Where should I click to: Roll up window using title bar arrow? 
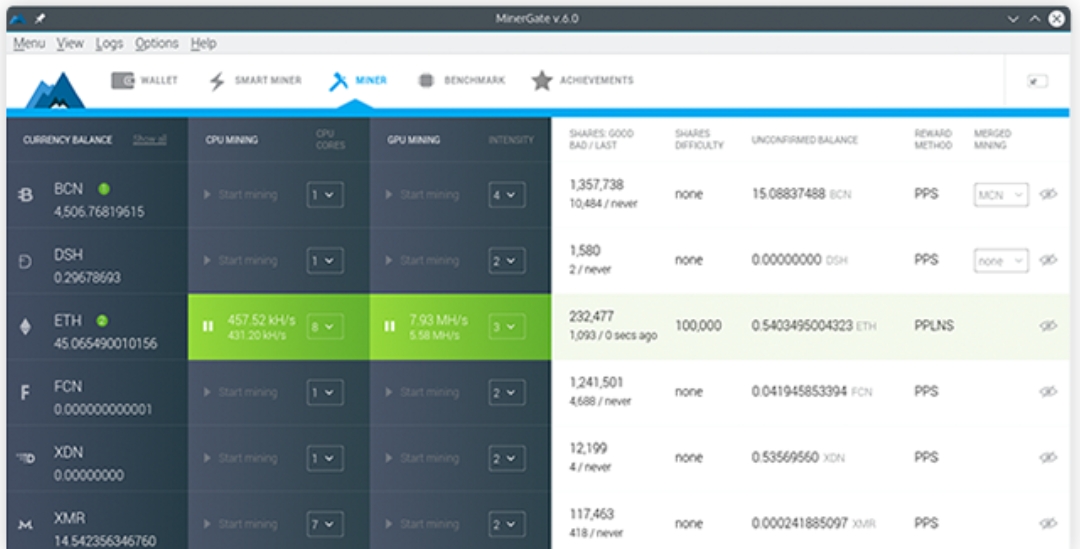tap(1035, 19)
